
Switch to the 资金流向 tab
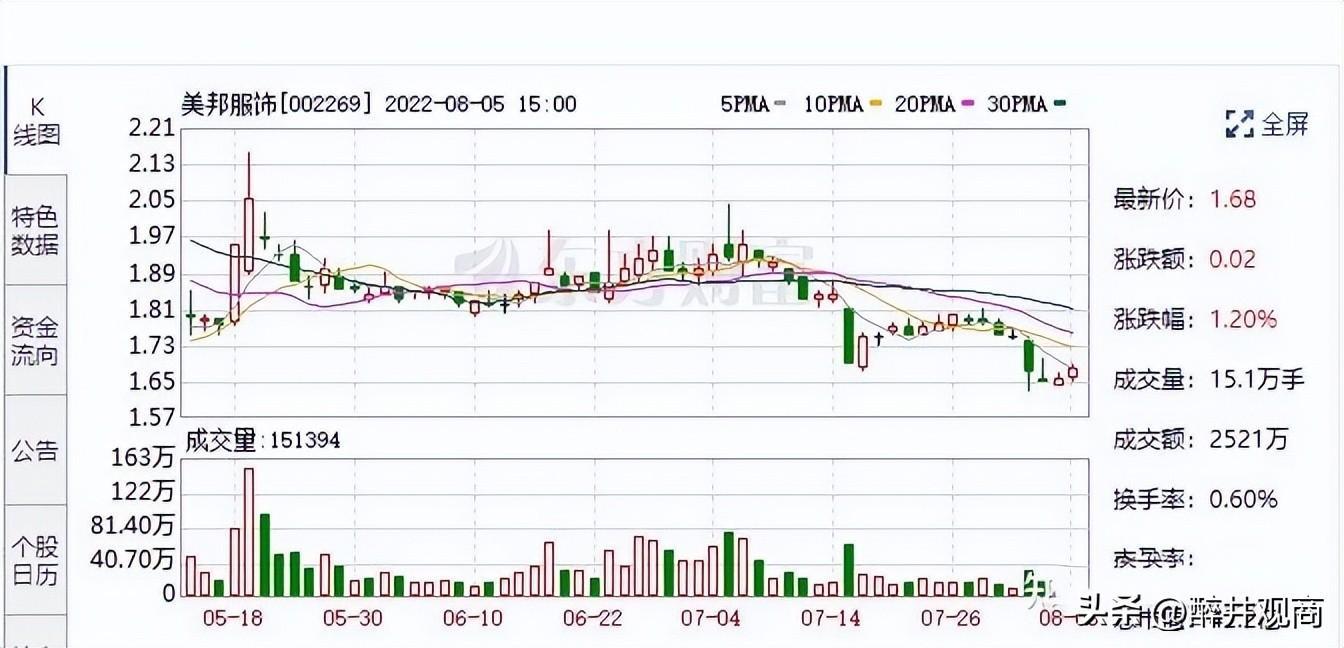click(36, 340)
